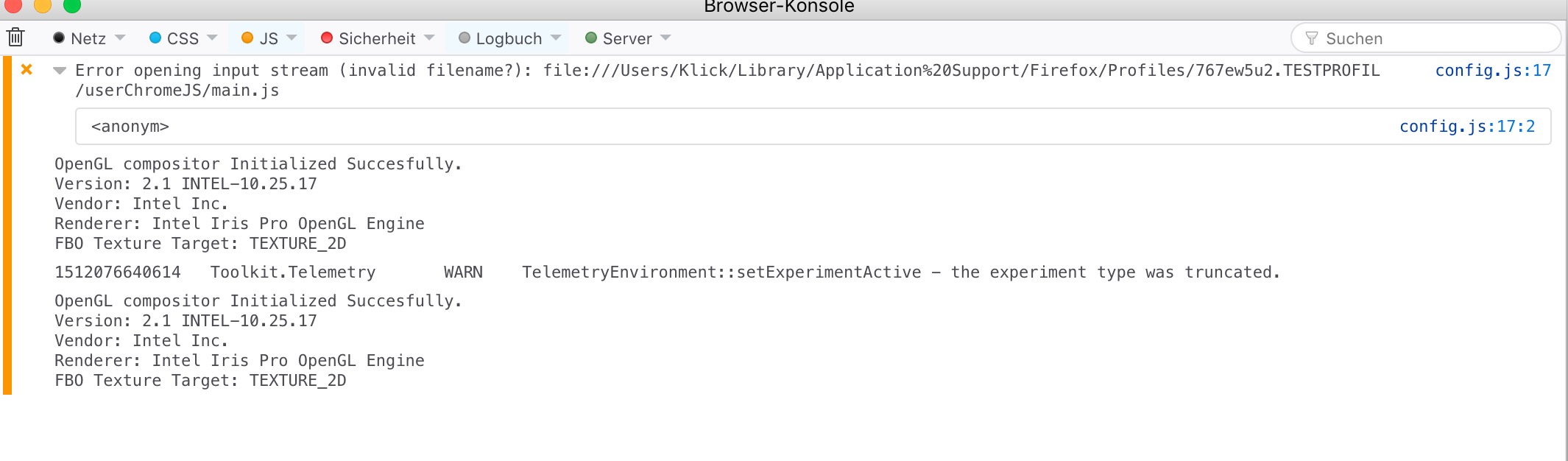Toggle the Netz filter button
This screenshot has width=1568, height=461.
click(x=80, y=38)
